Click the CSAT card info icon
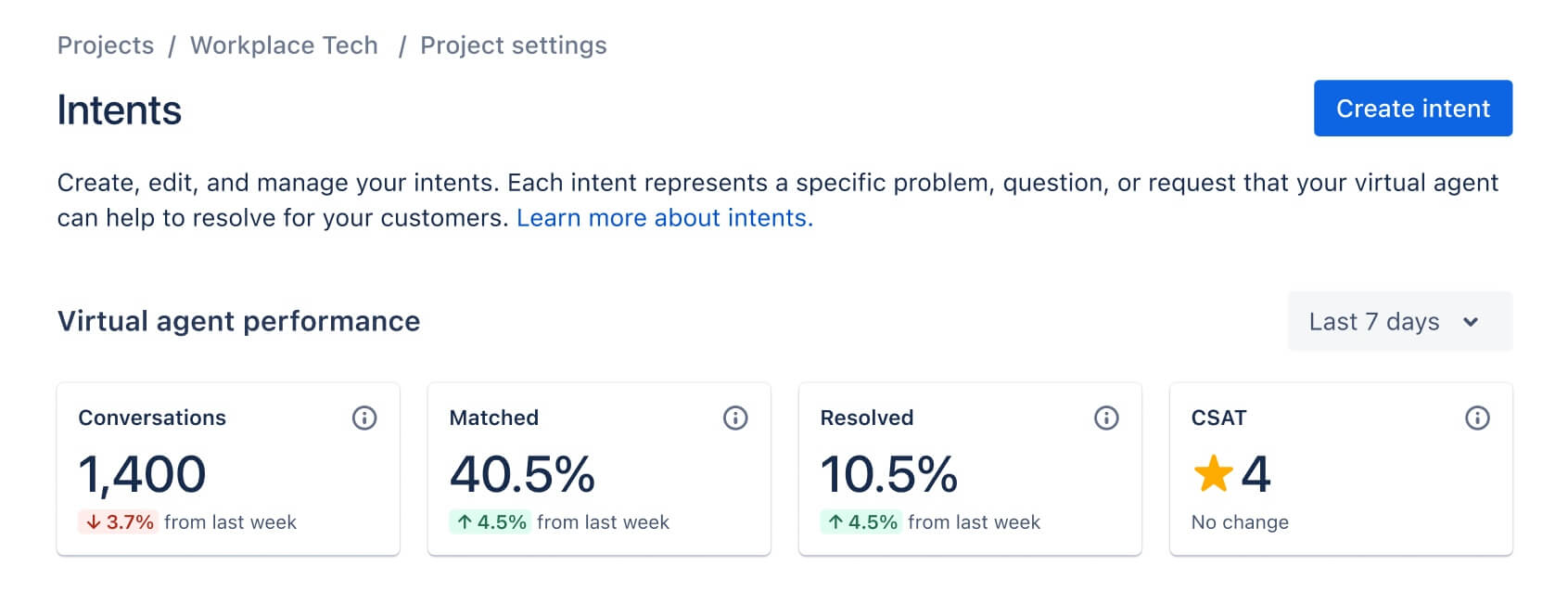This screenshot has height=592, width=1568. coord(1477,418)
